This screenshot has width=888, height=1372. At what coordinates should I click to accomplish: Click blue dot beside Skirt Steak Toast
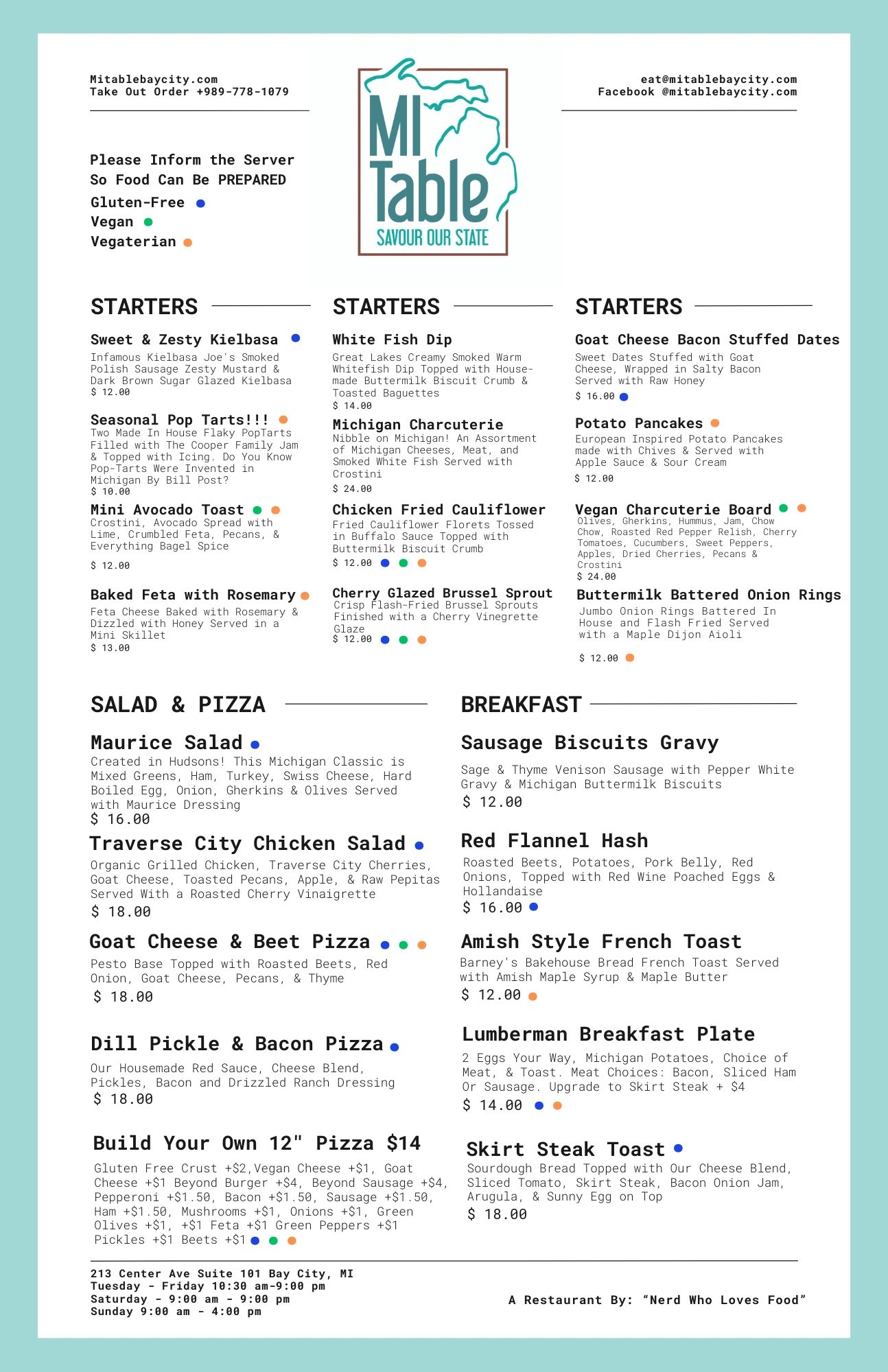point(678,1148)
